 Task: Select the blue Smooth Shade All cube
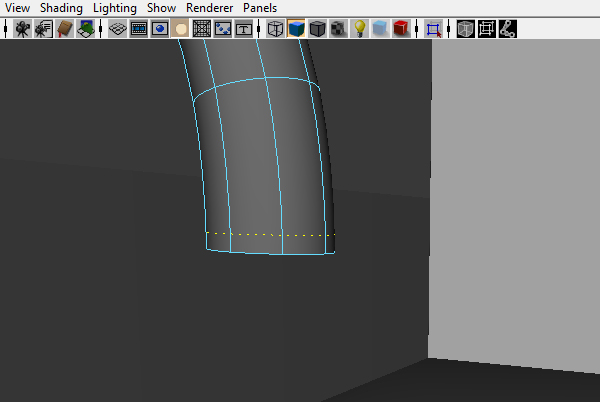(296, 29)
